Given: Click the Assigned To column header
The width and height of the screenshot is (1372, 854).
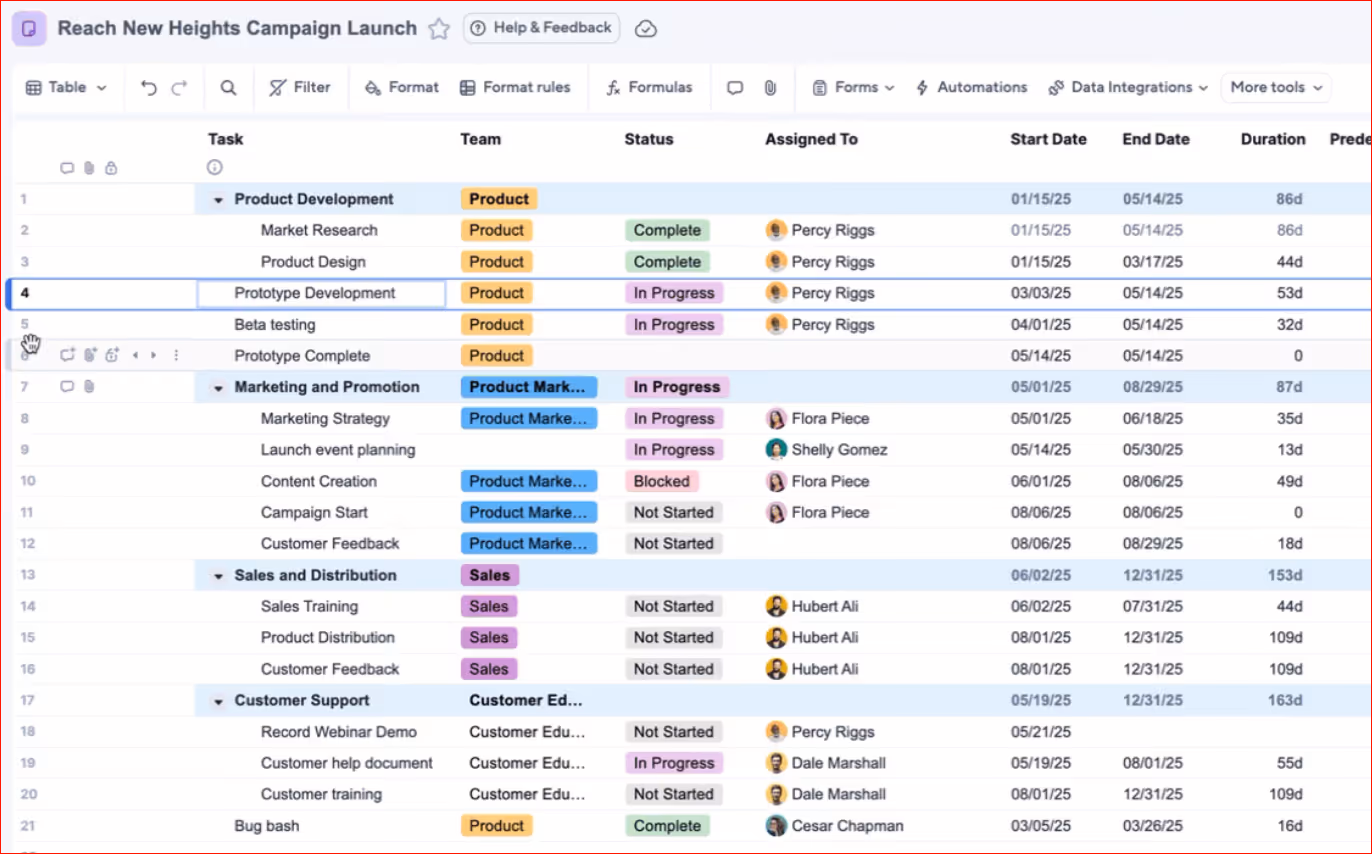Looking at the screenshot, I should tap(811, 139).
